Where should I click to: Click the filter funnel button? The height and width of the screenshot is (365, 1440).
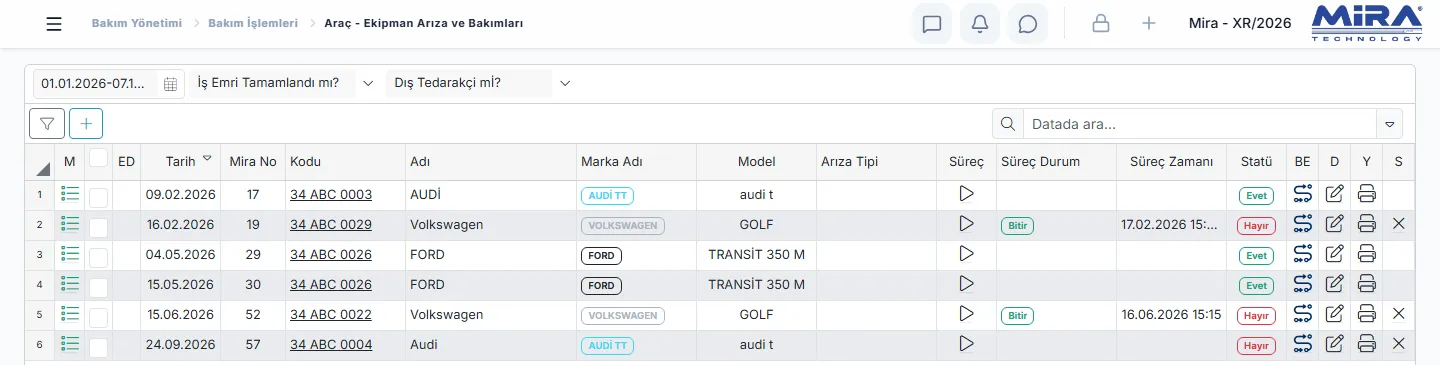pos(47,124)
